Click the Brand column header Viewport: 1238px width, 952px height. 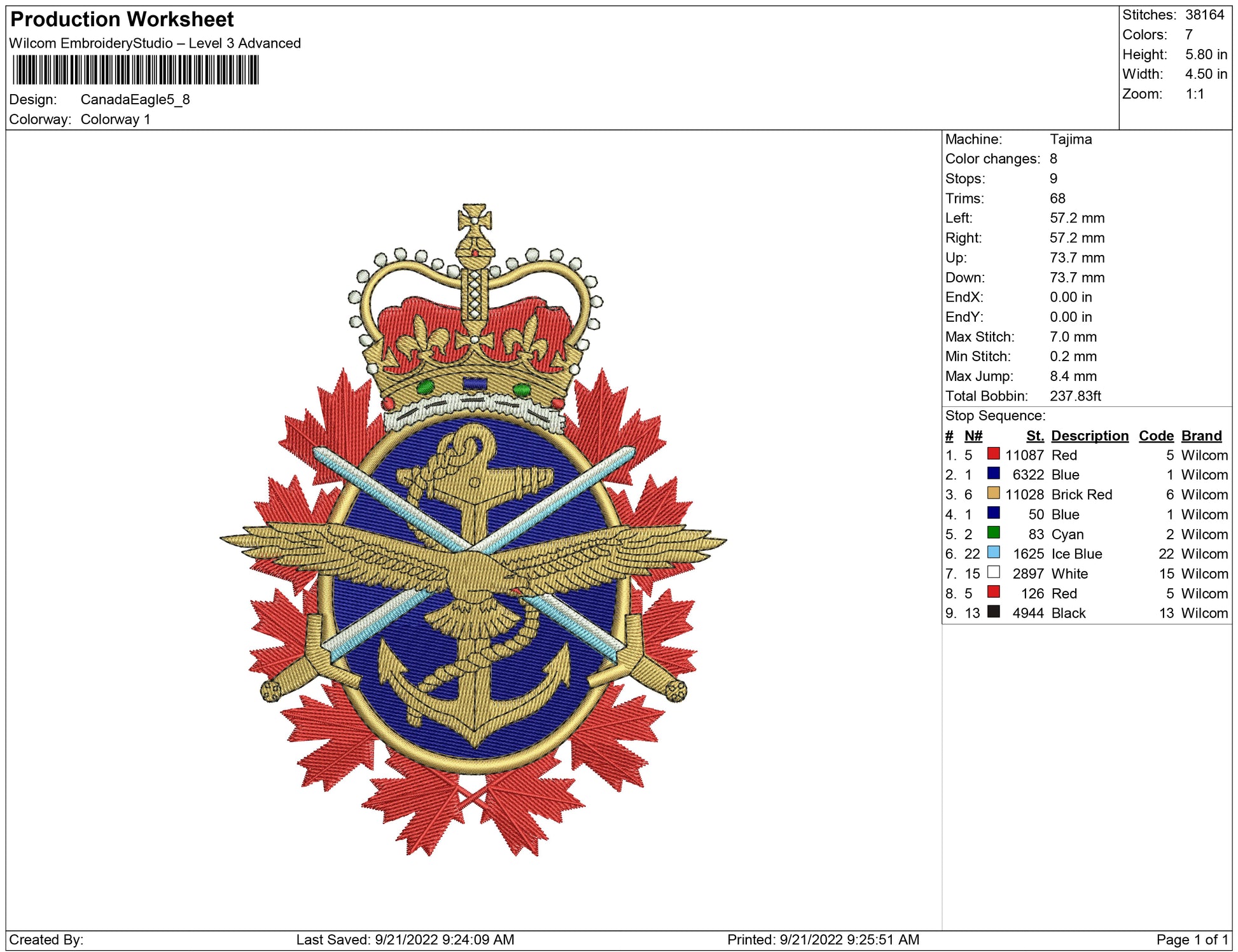(1201, 436)
